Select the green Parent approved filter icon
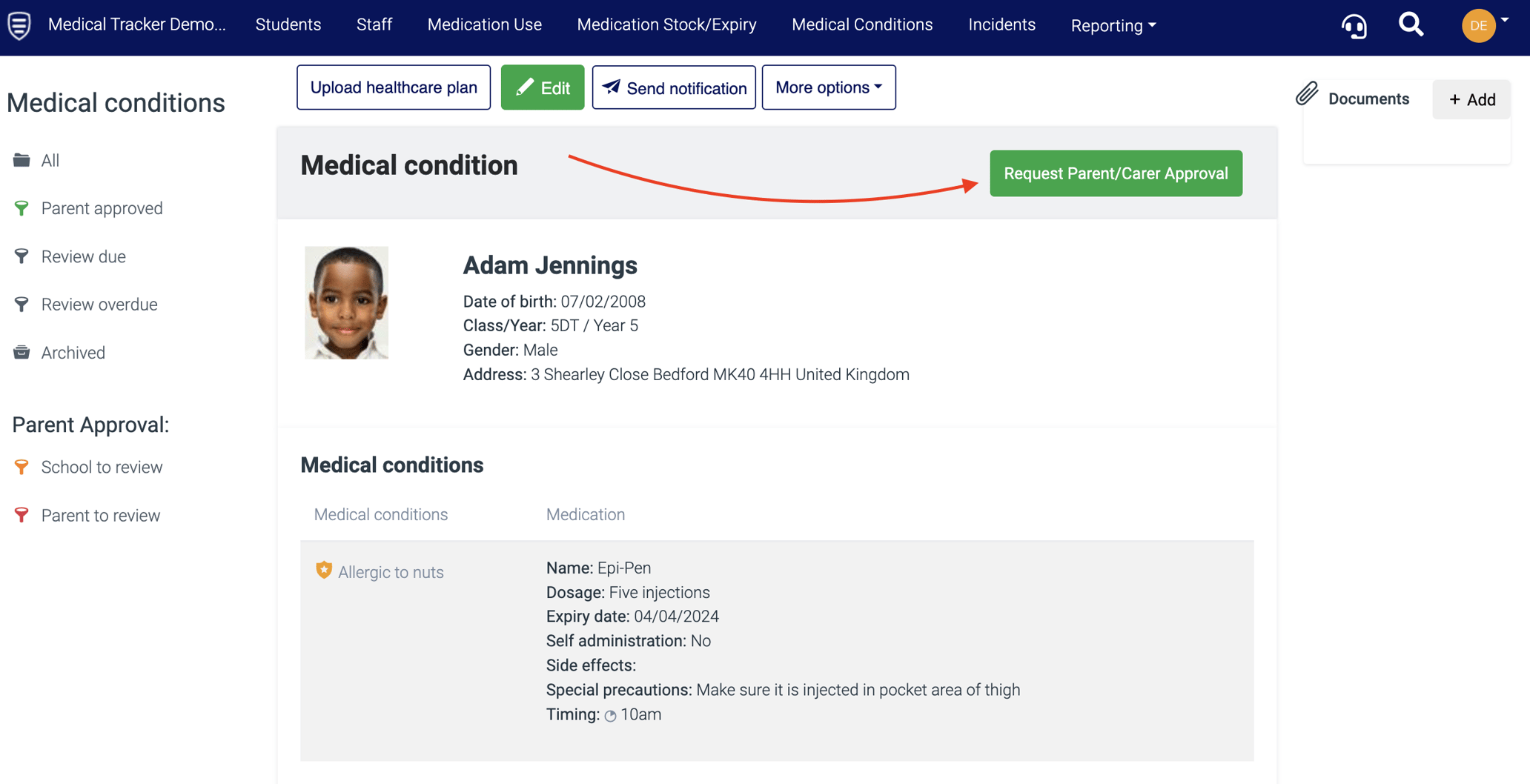The height and width of the screenshot is (784, 1530). pyautogui.click(x=21, y=208)
